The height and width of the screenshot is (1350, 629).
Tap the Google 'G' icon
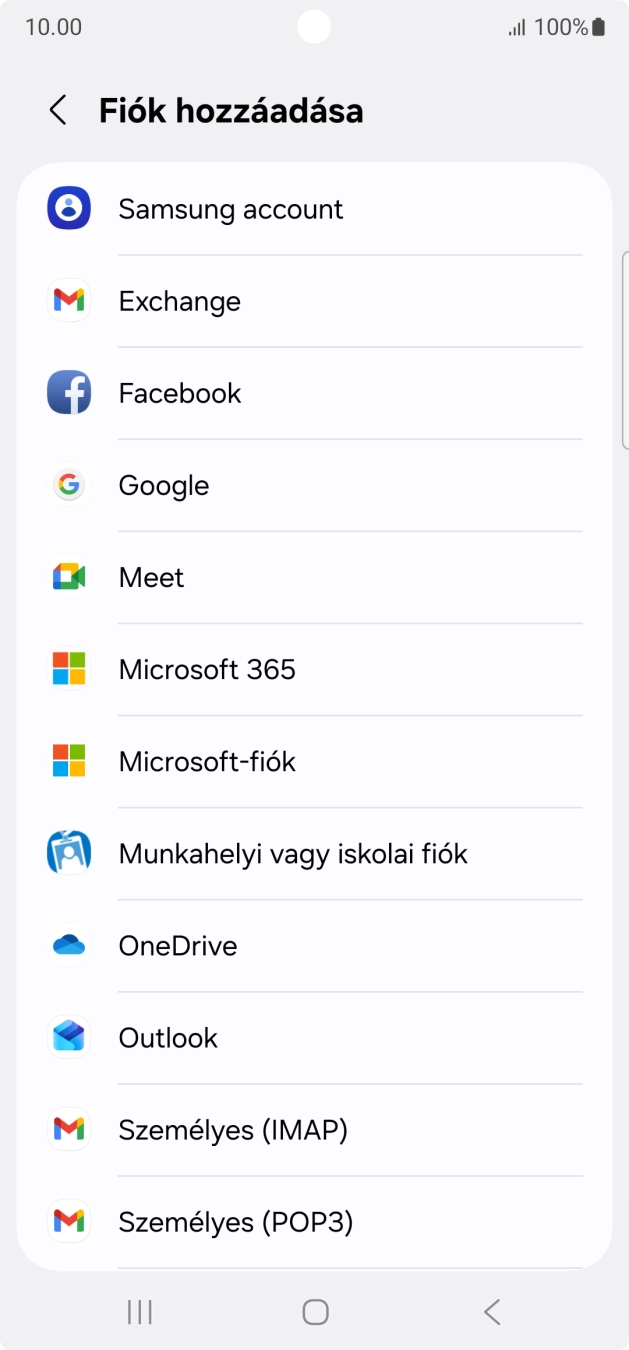[68, 485]
